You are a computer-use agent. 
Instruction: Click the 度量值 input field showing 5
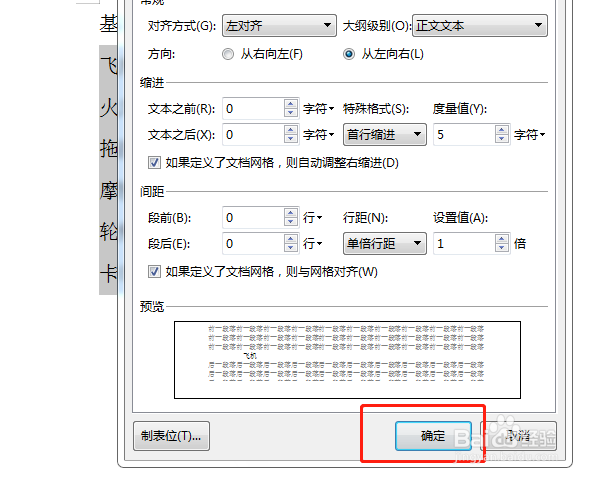tap(464, 135)
